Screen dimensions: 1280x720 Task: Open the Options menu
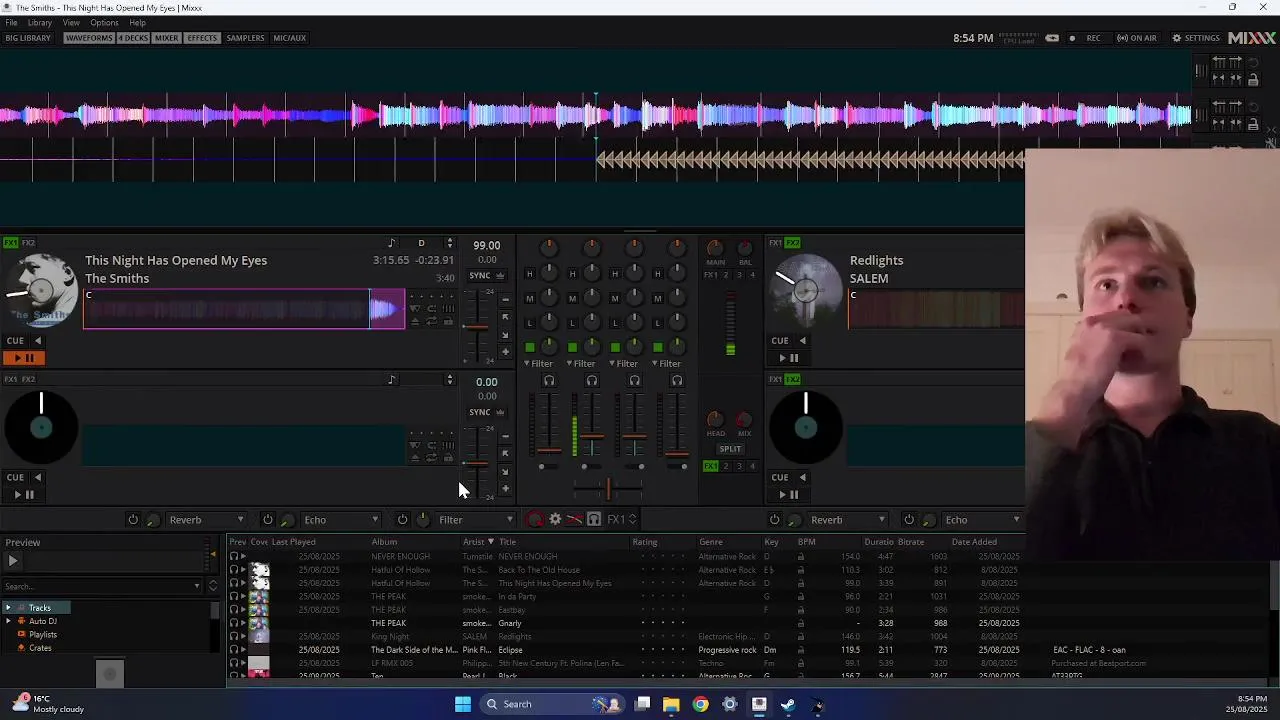(x=104, y=23)
